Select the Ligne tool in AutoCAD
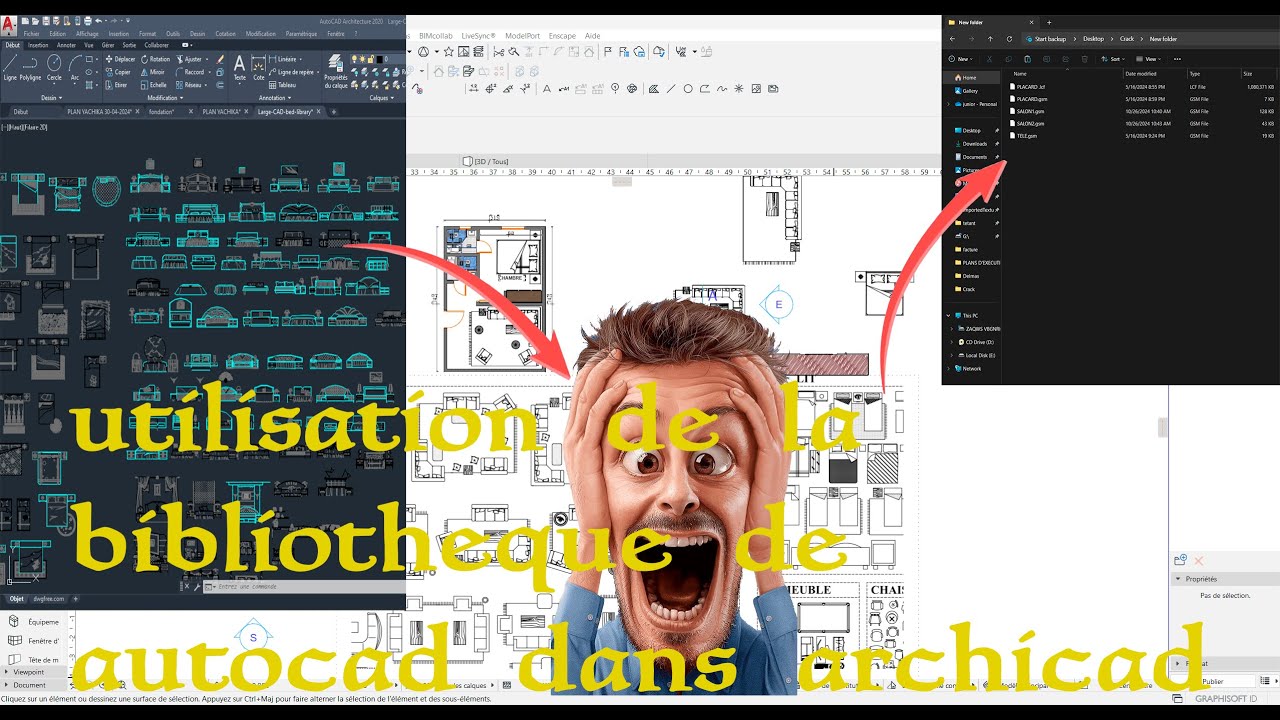 10,67
